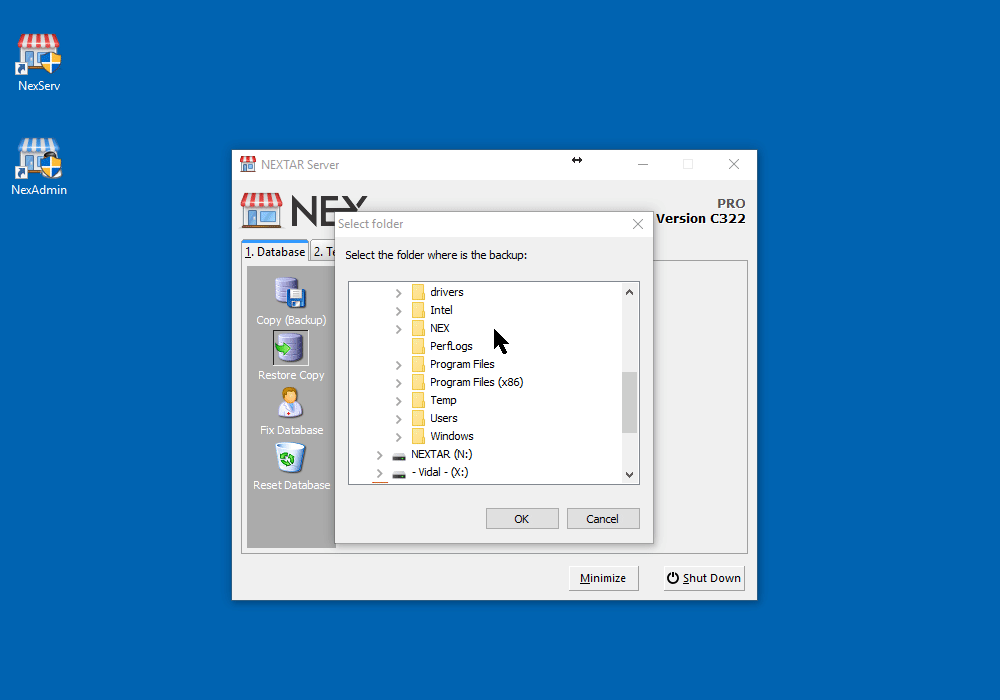Viewport: 1000px width, 700px height.
Task: Expand the Temp folder
Action: (399, 400)
